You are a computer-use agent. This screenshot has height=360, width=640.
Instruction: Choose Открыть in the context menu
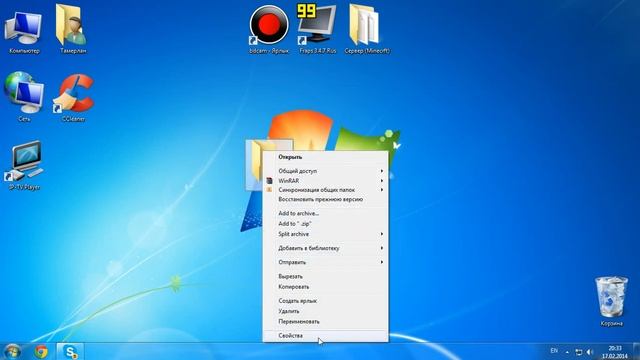click(325, 157)
